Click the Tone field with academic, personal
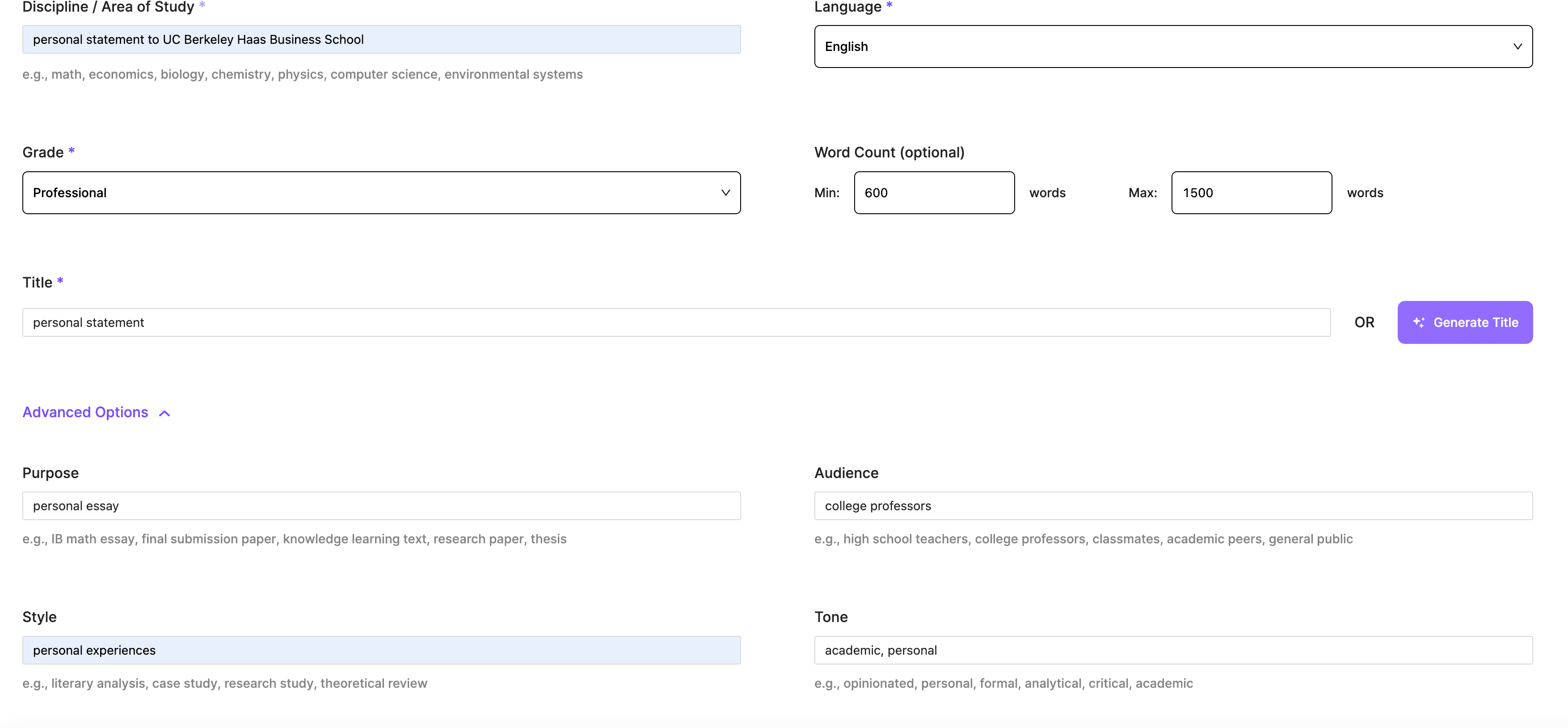 [x=1172, y=650]
